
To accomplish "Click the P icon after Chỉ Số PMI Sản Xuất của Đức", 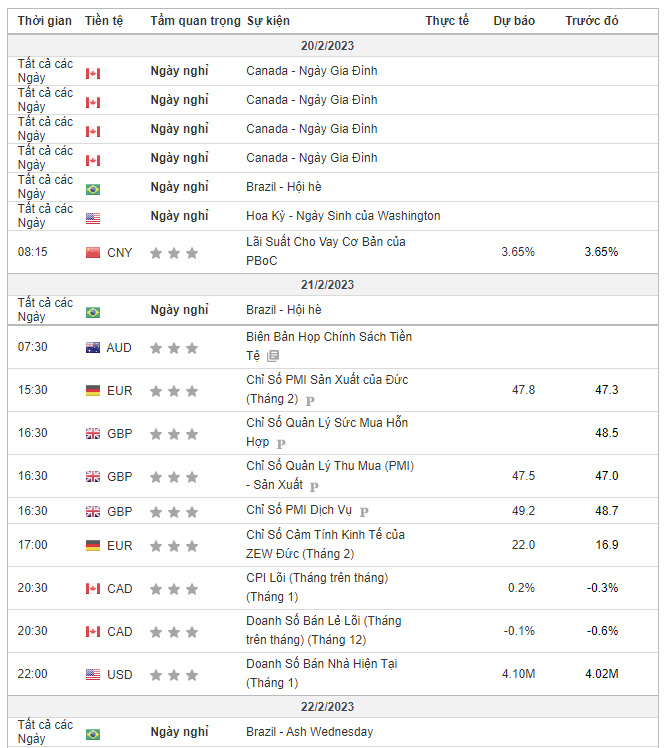I will click(310, 400).
